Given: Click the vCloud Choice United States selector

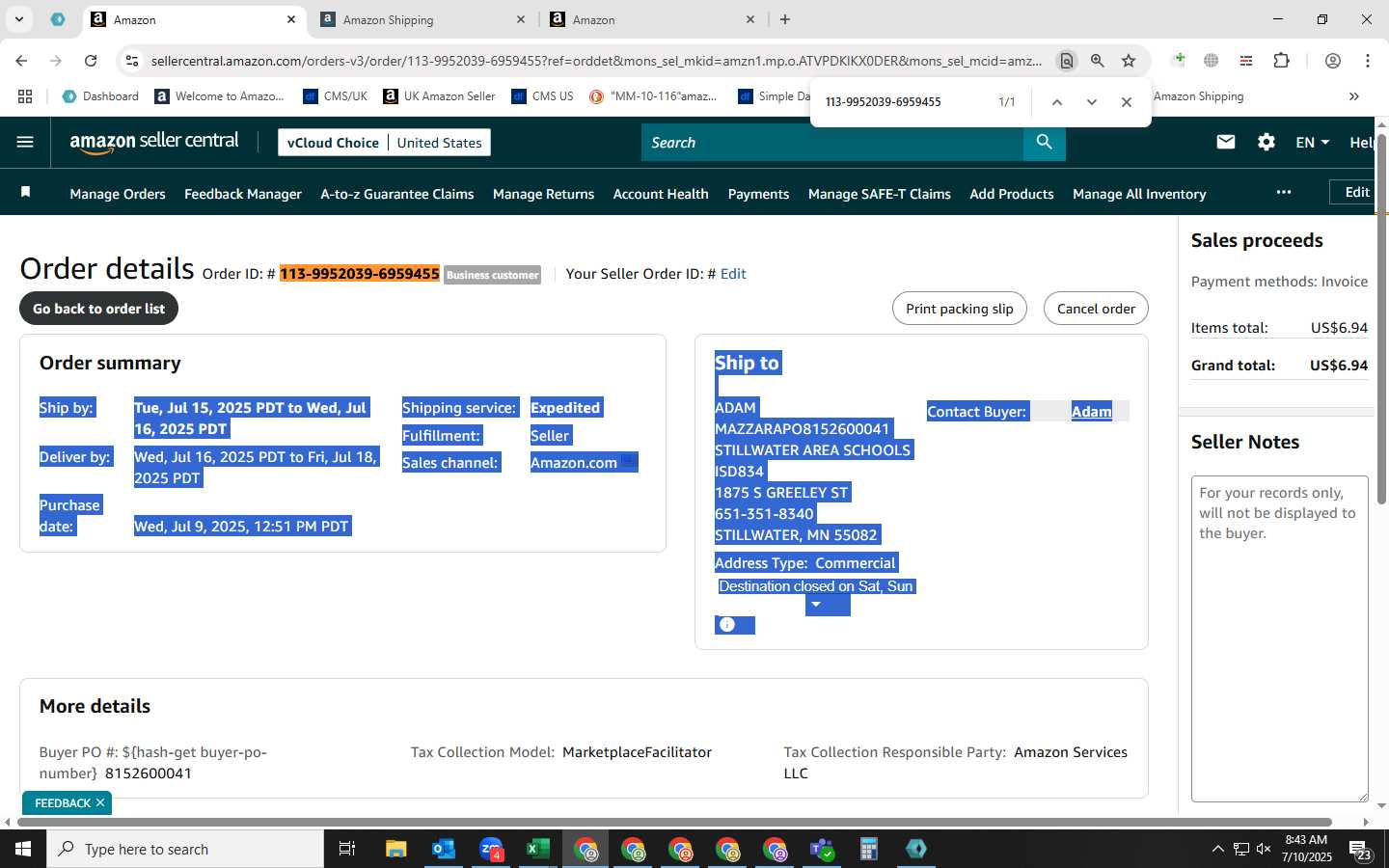Looking at the screenshot, I should (385, 143).
